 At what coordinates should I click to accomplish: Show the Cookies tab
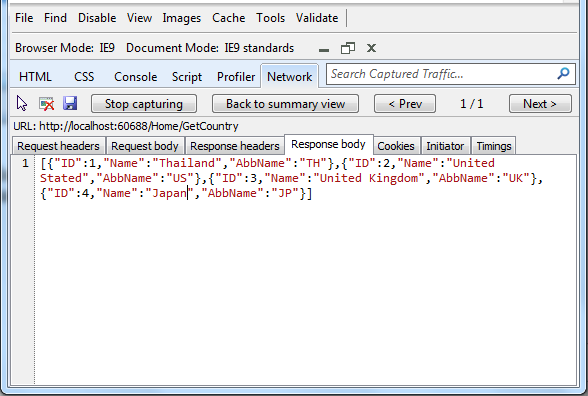click(x=396, y=146)
